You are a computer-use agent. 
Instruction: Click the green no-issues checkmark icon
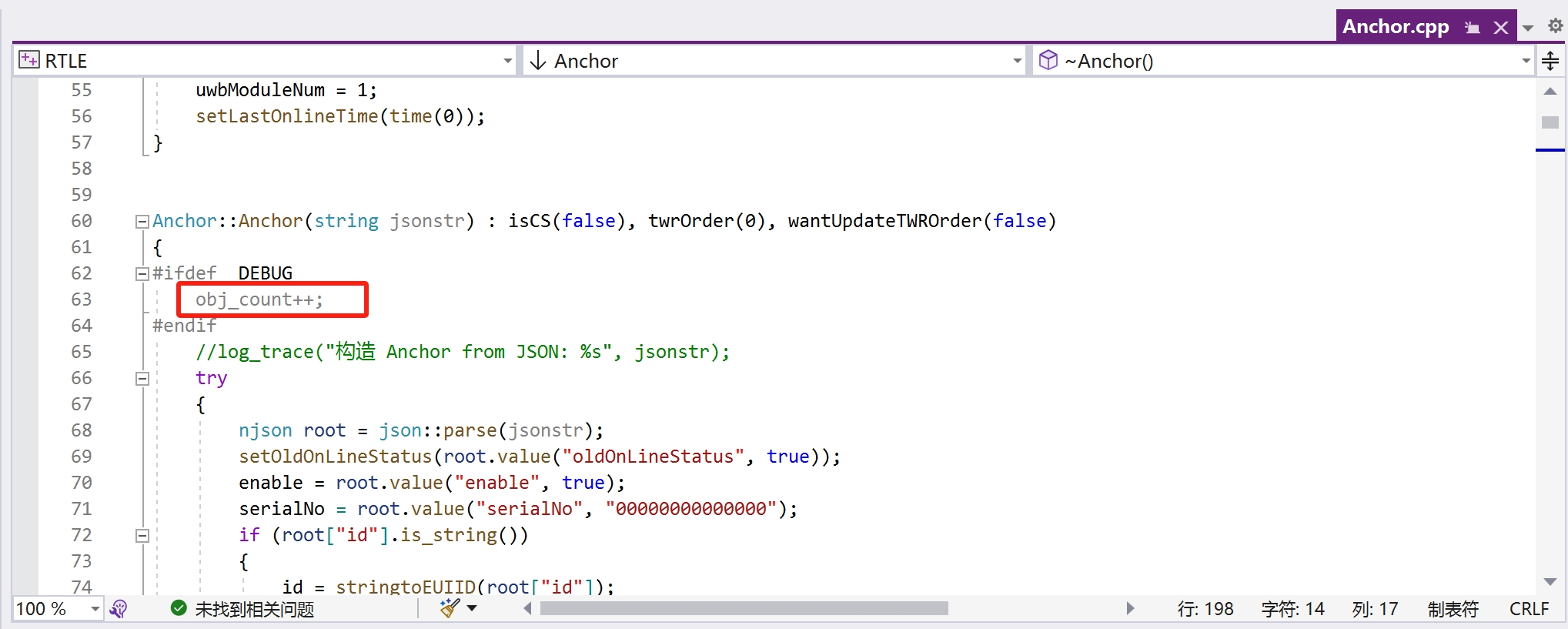click(x=179, y=608)
